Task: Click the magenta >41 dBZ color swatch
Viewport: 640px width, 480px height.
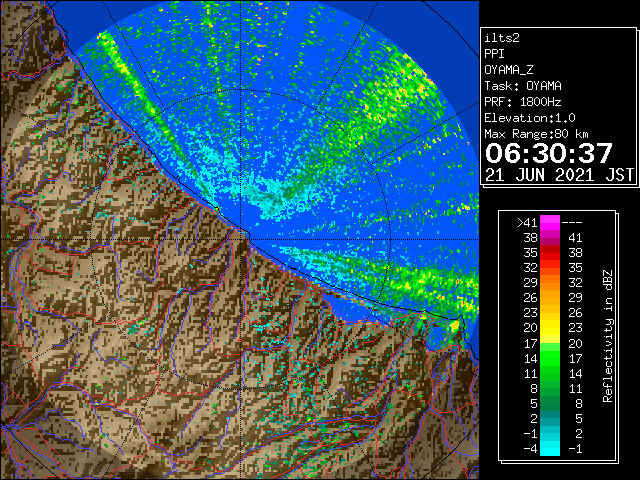Action: (550, 223)
